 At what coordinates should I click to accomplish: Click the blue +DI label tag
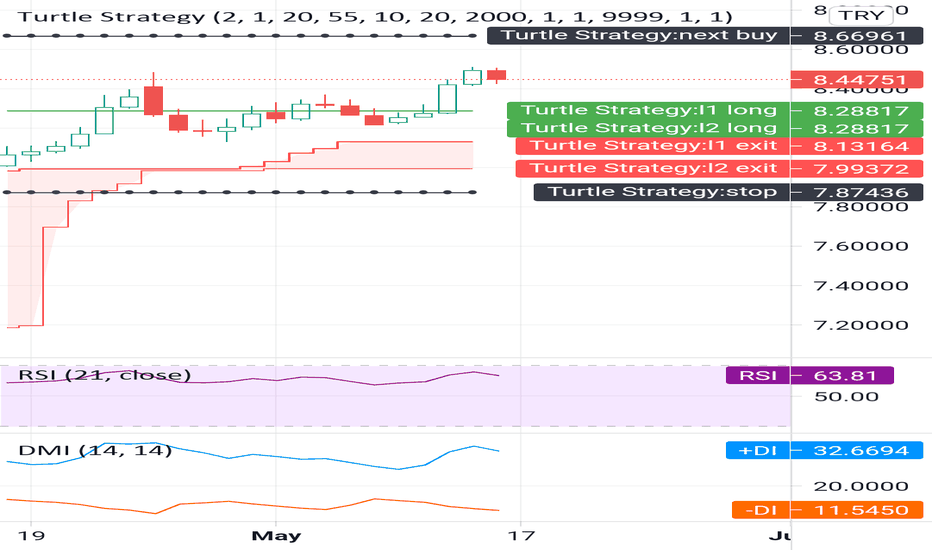coord(758,450)
